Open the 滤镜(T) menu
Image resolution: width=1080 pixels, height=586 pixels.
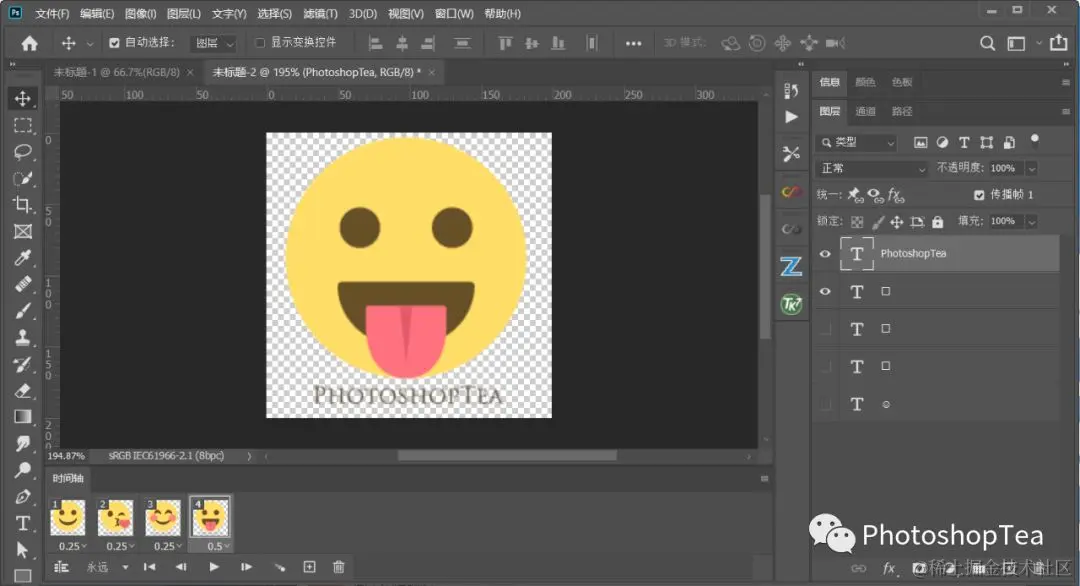tap(320, 14)
